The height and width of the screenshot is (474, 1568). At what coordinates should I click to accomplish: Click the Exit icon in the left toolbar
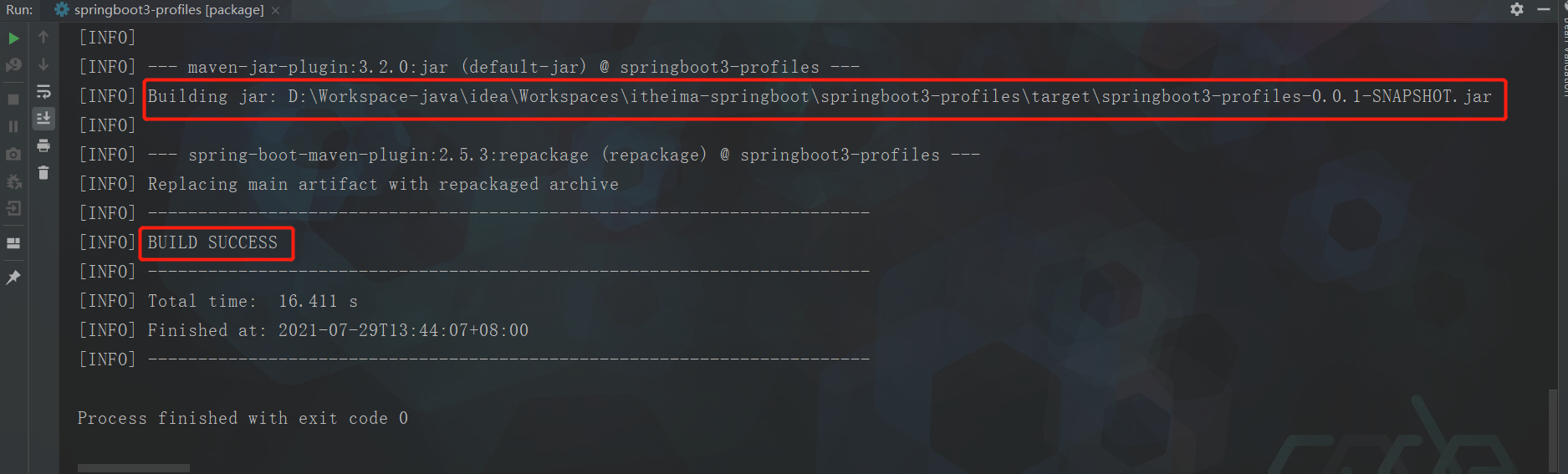13,209
